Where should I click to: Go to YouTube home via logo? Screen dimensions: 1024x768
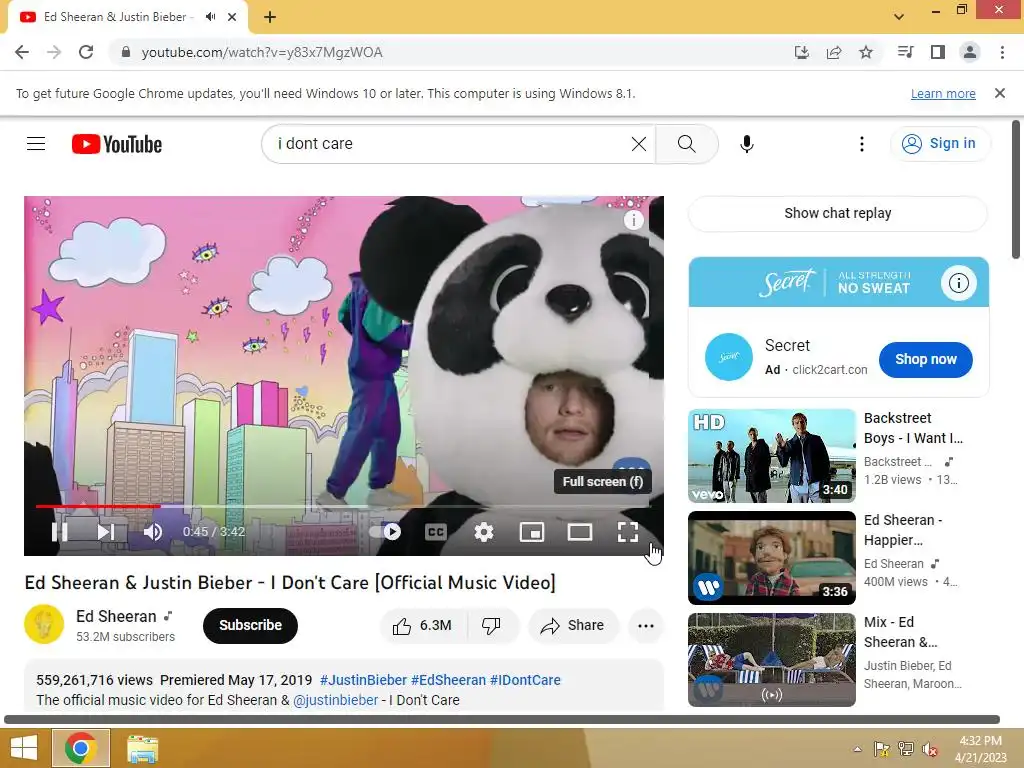pyautogui.click(x=117, y=144)
